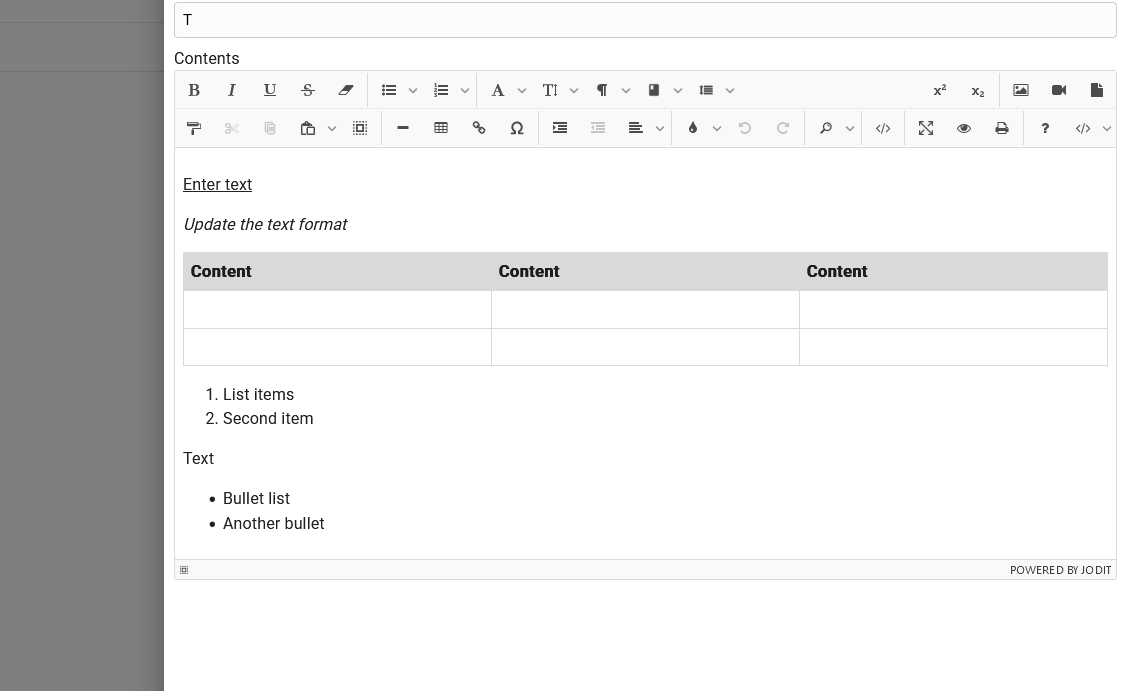Toggle Italic formatting

[x=232, y=90]
